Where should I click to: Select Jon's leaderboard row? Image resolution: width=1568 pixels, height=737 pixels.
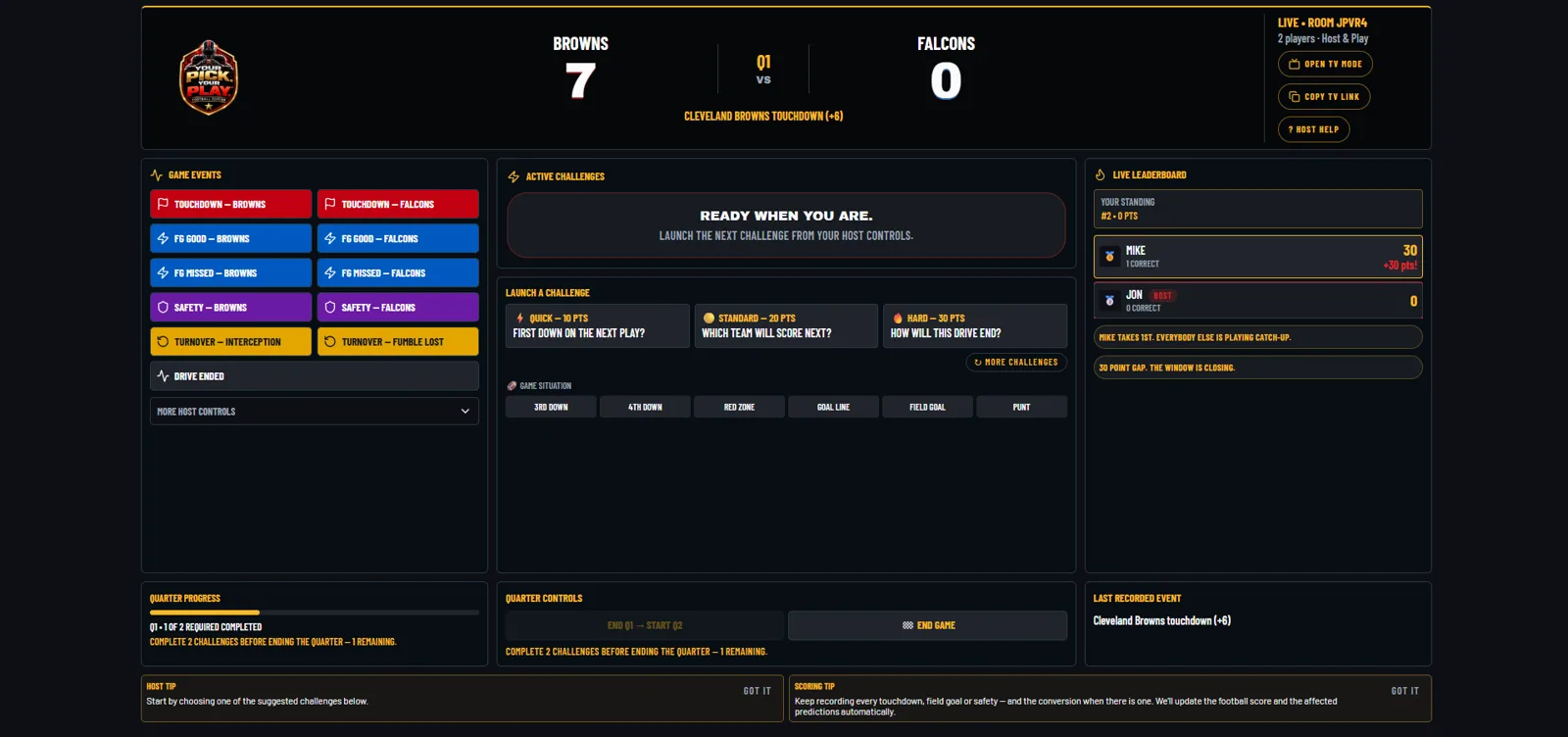click(1257, 301)
